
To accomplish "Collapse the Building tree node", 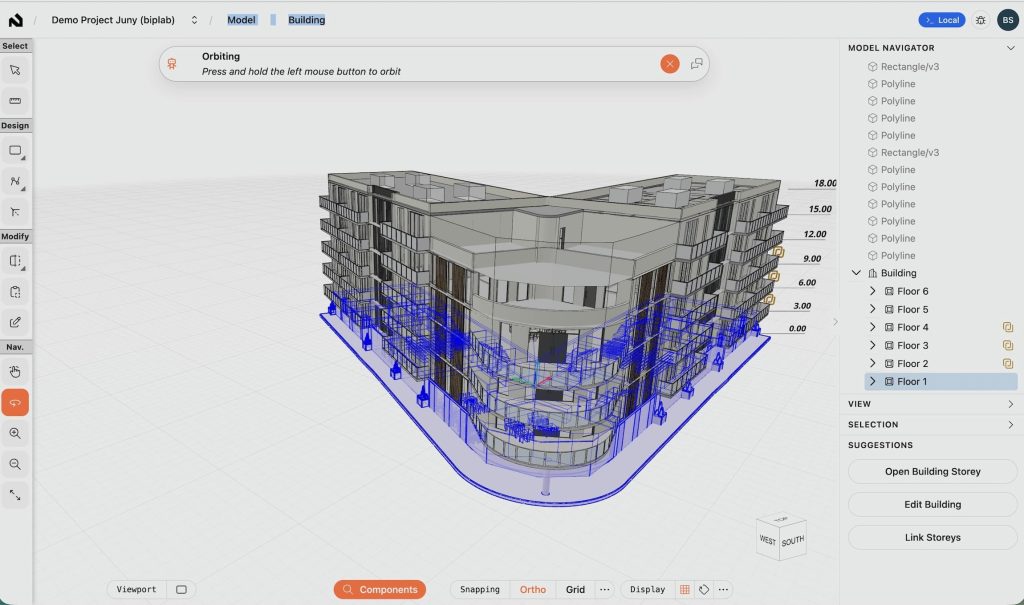I will pyautogui.click(x=856, y=273).
